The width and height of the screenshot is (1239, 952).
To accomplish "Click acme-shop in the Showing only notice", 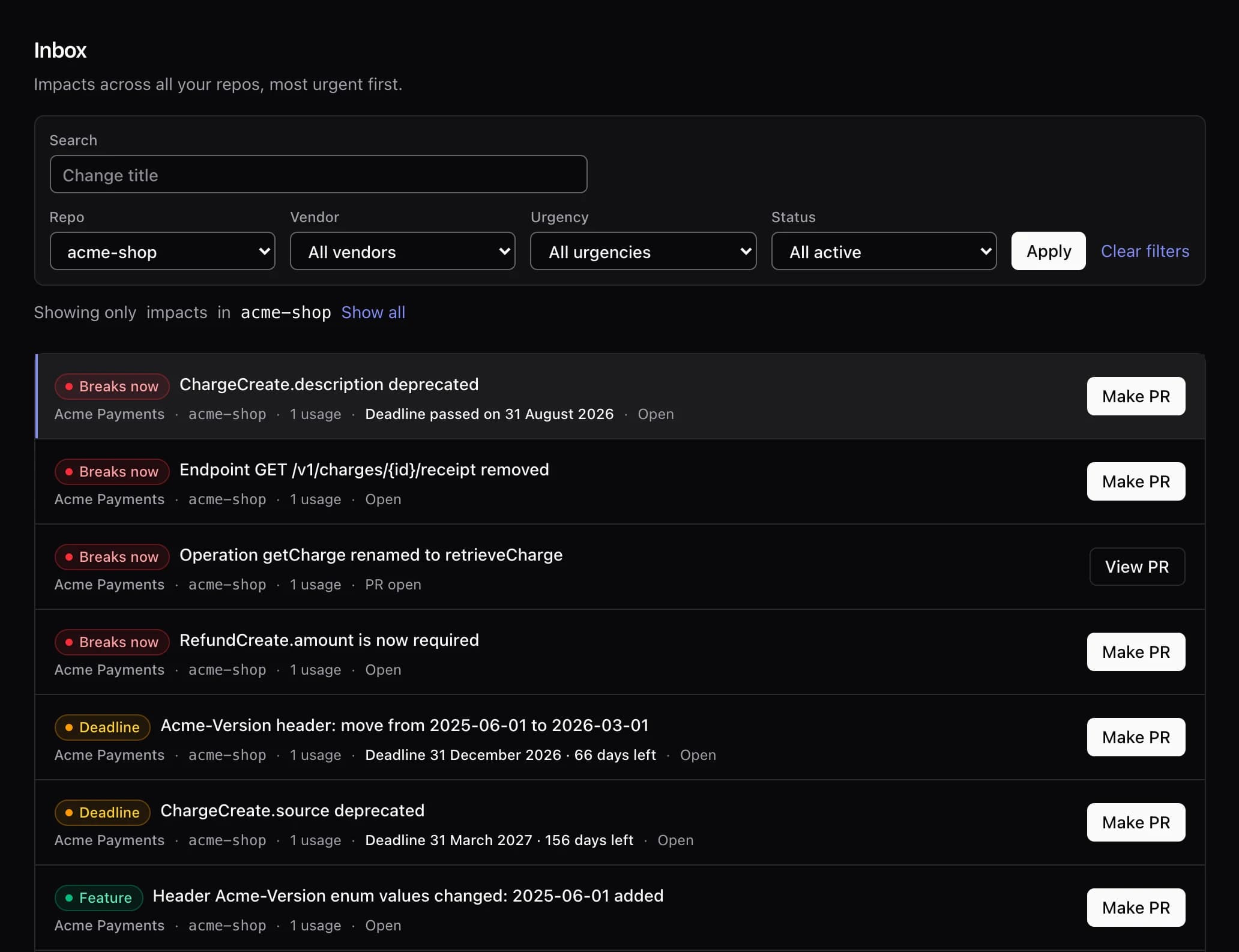I will point(286,312).
